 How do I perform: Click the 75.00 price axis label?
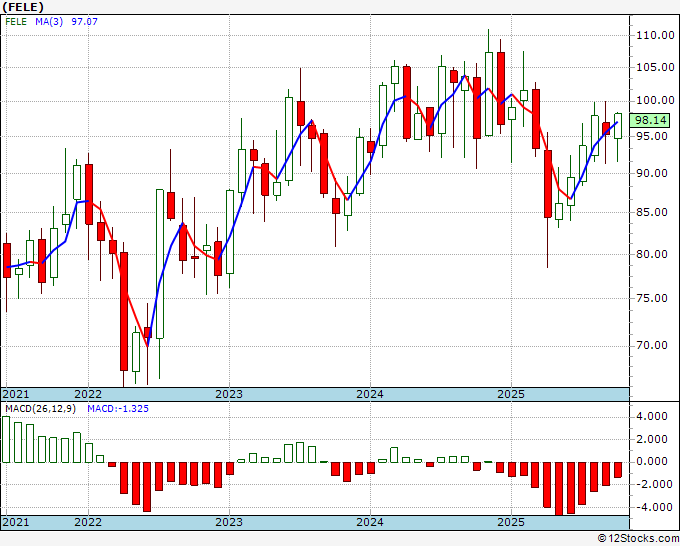click(x=652, y=298)
